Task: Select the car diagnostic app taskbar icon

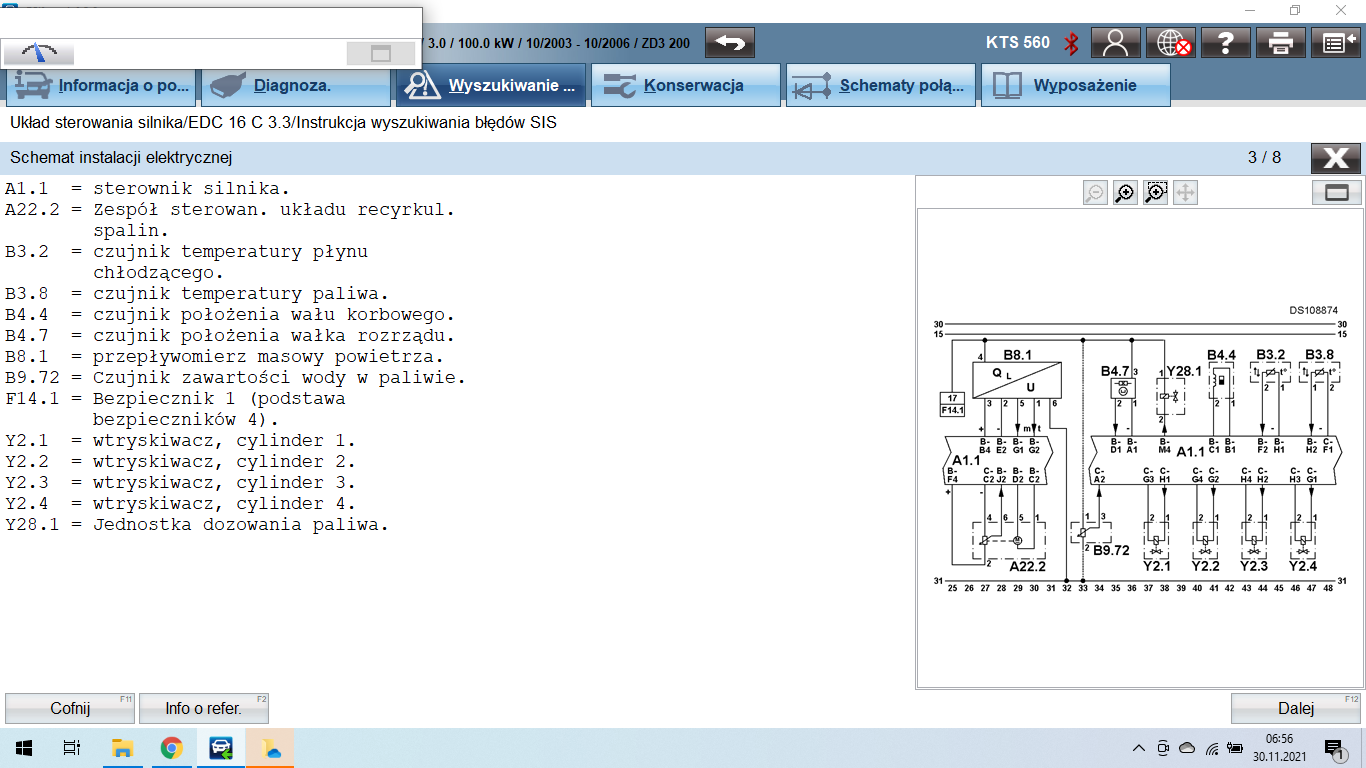Action: point(220,748)
